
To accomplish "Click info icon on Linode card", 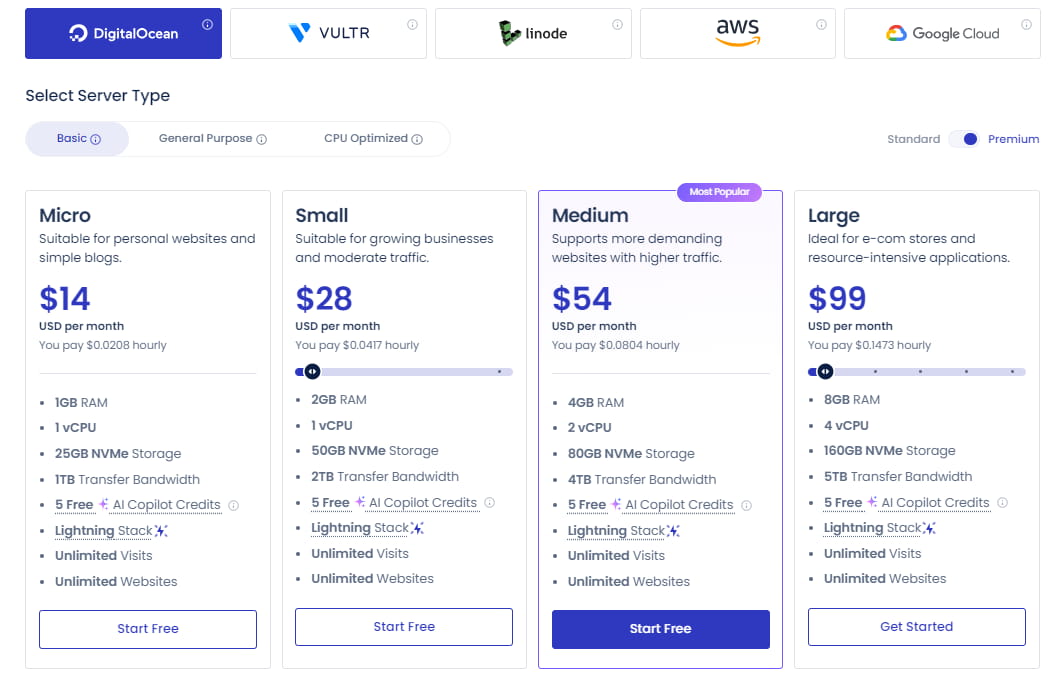I will [x=617, y=25].
